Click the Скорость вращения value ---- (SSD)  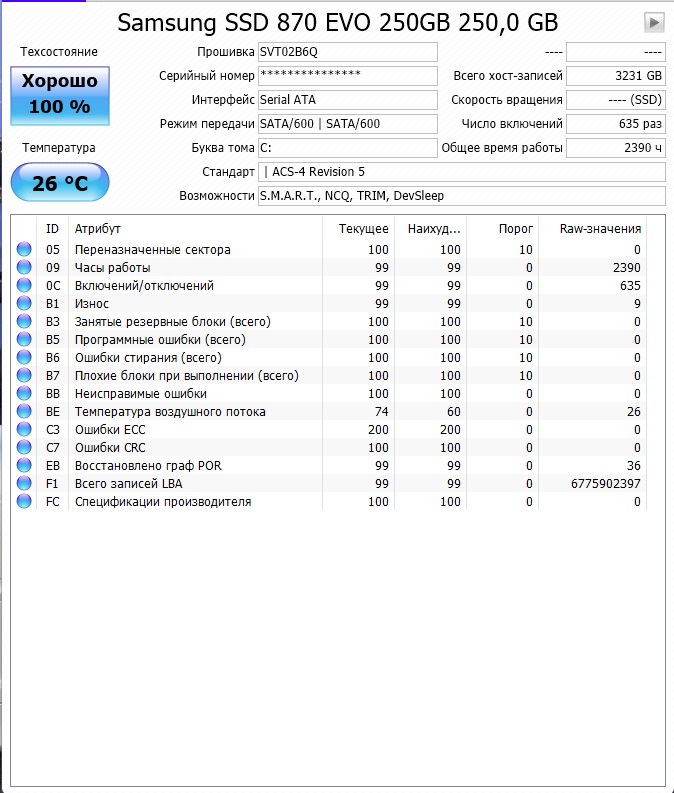click(615, 100)
